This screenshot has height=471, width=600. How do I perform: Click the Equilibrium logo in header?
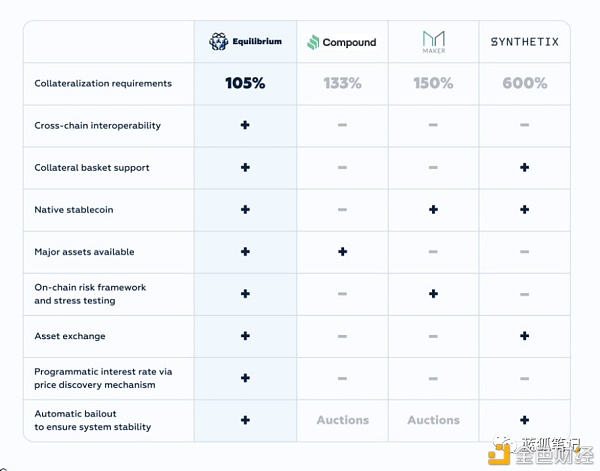coord(245,41)
